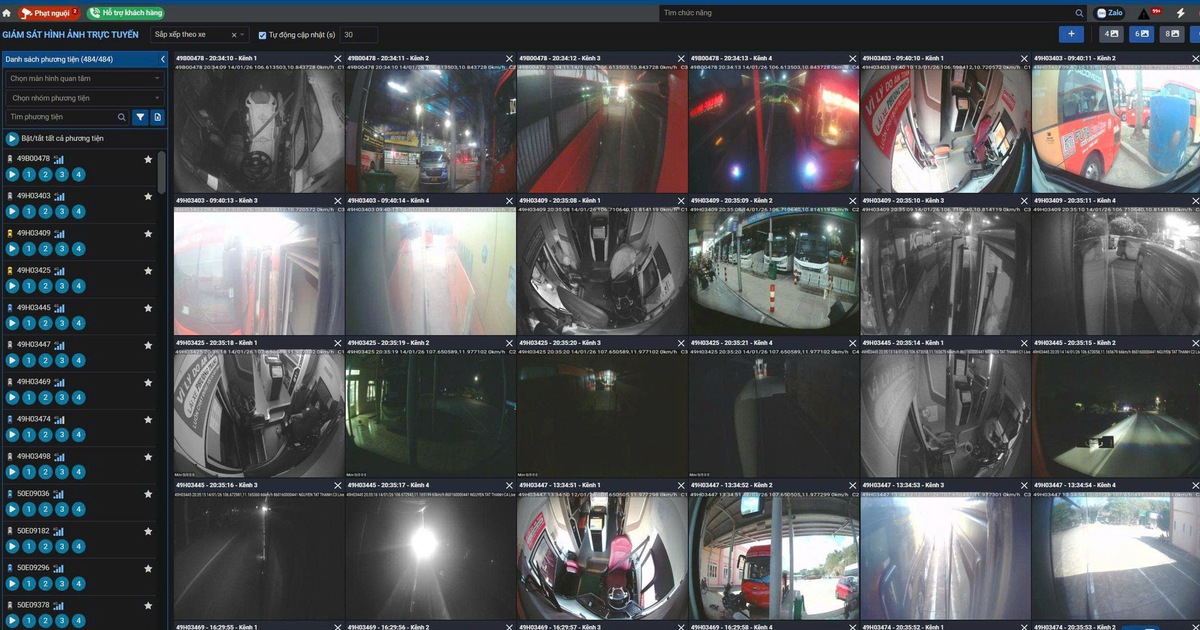Click the Home icon in top bar

(x=7, y=13)
